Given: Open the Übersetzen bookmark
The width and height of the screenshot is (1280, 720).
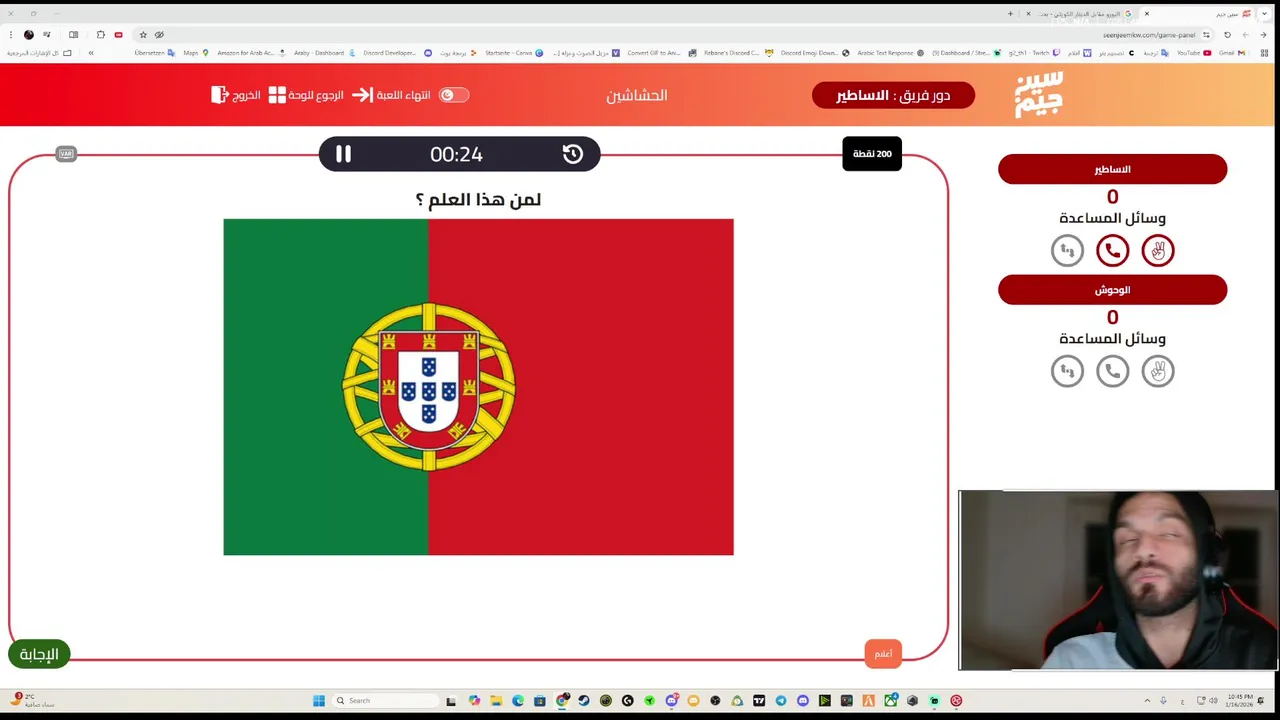Looking at the screenshot, I should [155, 52].
